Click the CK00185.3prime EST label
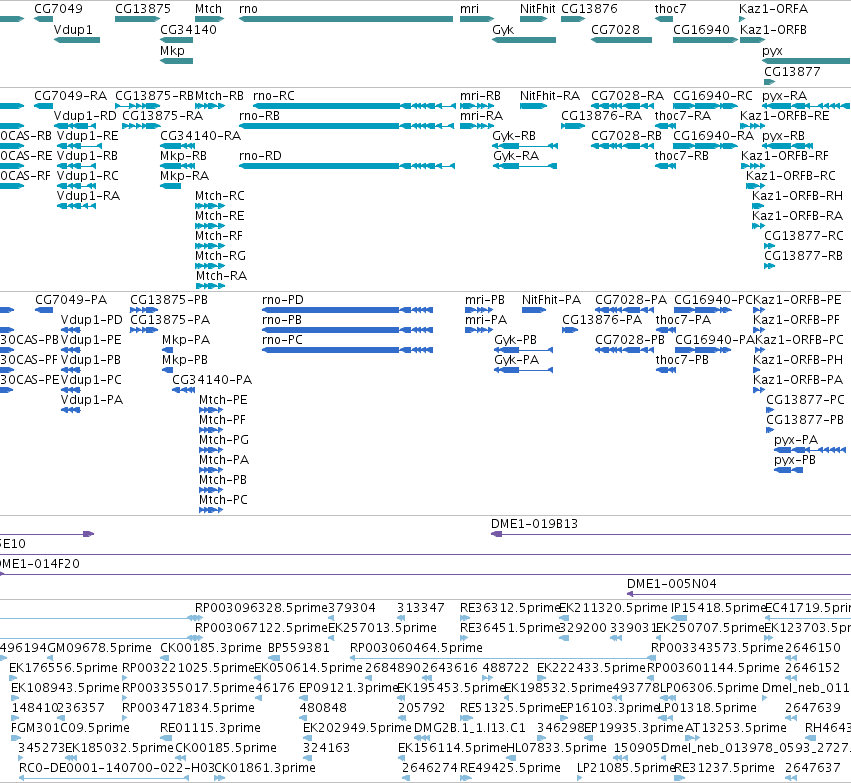 click(211, 648)
